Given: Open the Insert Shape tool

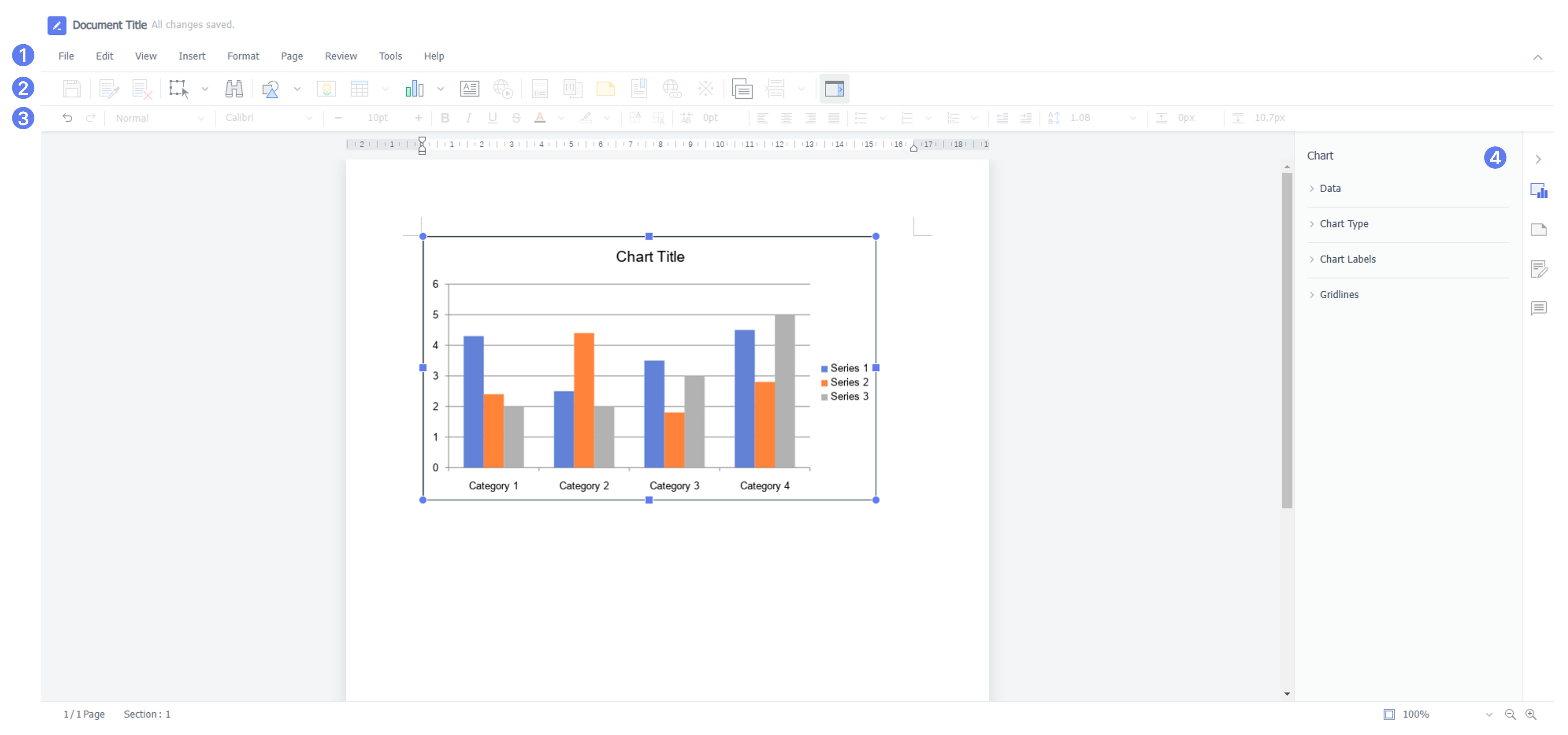Looking at the screenshot, I should (271, 88).
